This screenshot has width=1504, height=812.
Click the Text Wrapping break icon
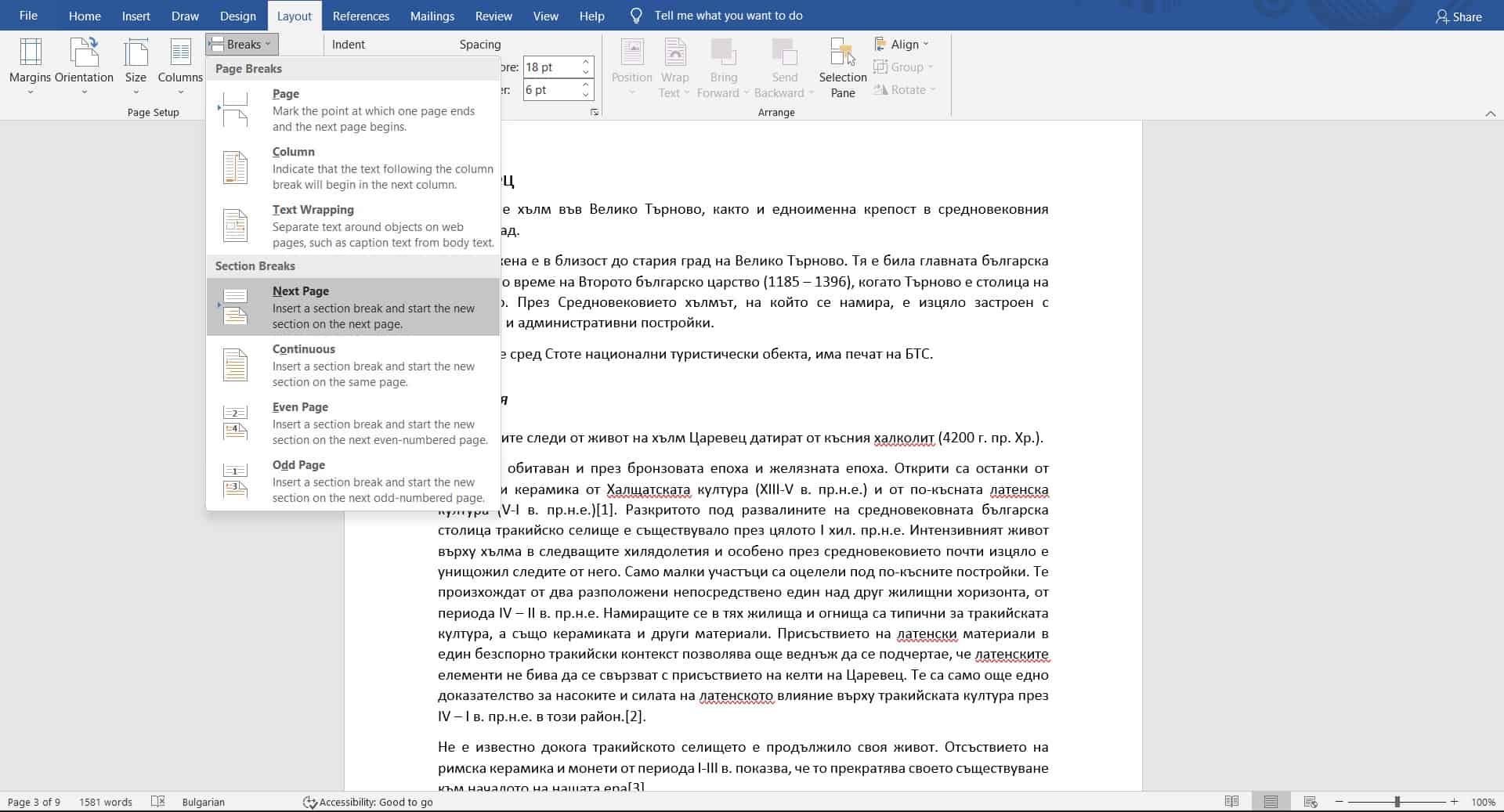point(235,226)
